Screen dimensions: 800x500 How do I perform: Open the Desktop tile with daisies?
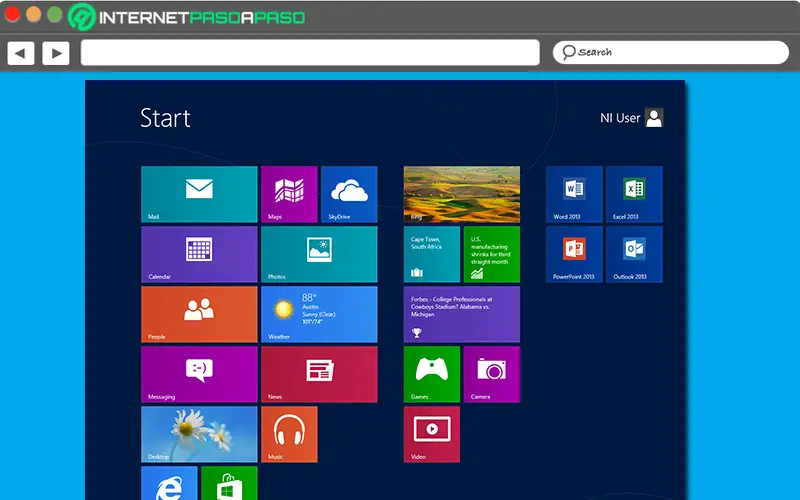click(x=199, y=434)
